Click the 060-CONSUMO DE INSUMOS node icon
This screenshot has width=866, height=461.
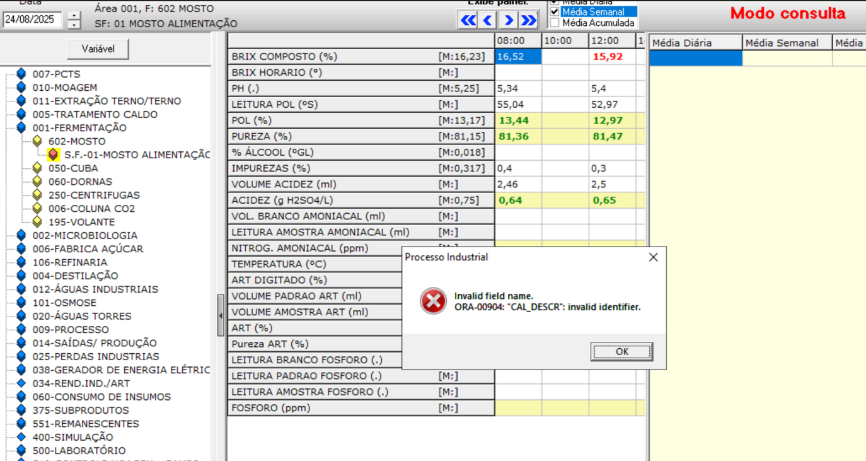(22, 396)
